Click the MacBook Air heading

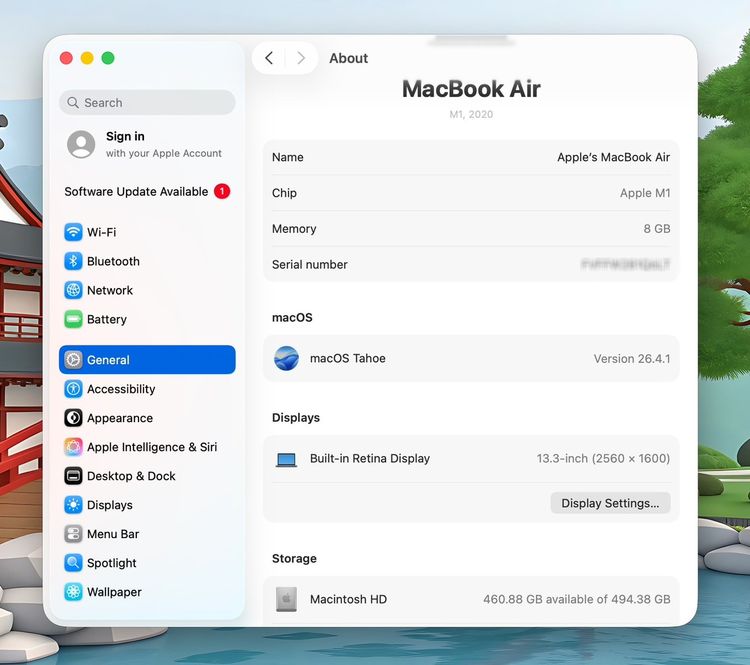[471, 89]
